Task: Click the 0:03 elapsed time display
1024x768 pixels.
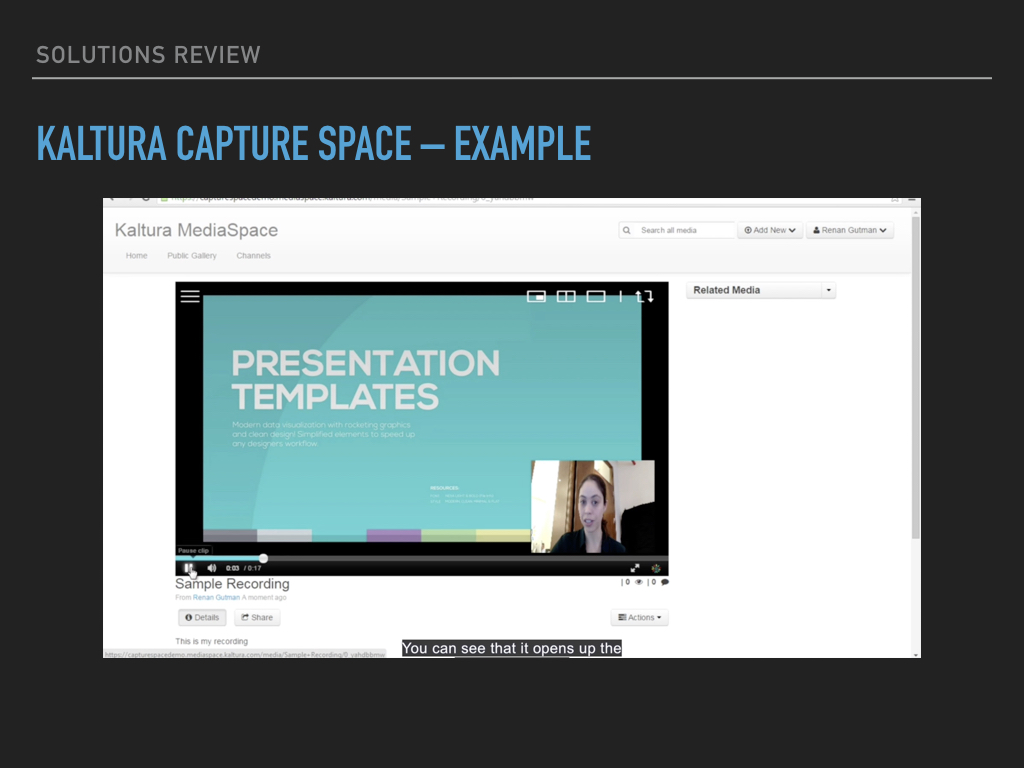Action: coord(232,568)
